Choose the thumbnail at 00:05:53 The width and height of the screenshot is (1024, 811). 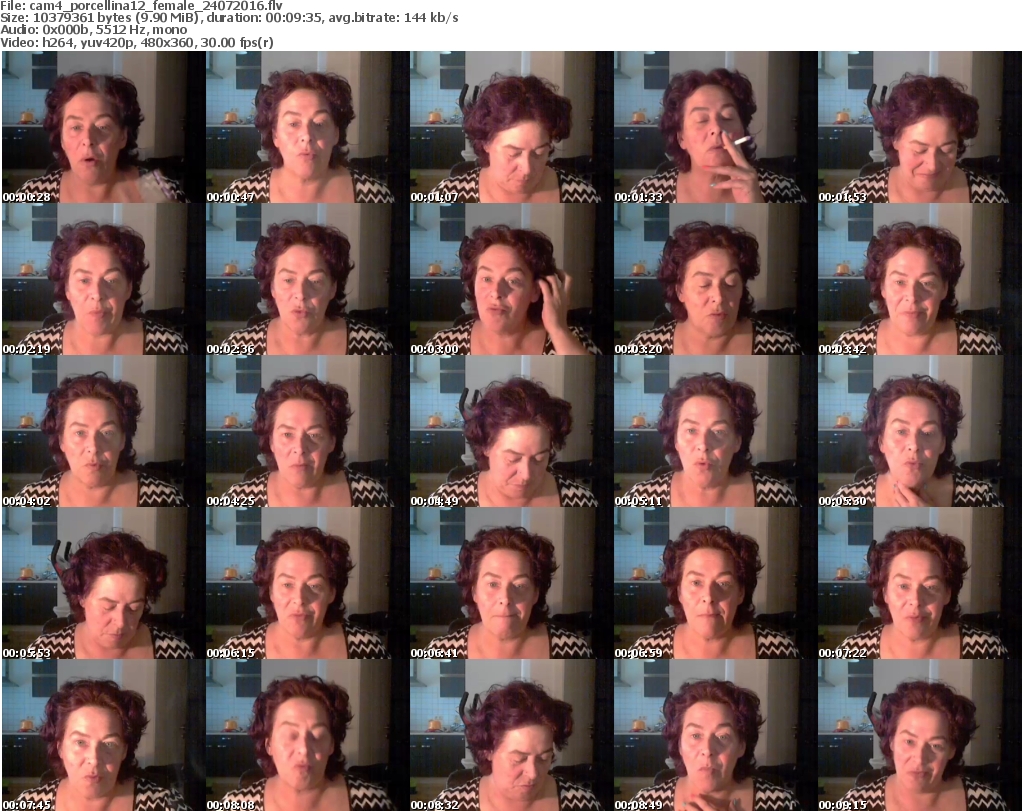tap(103, 584)
